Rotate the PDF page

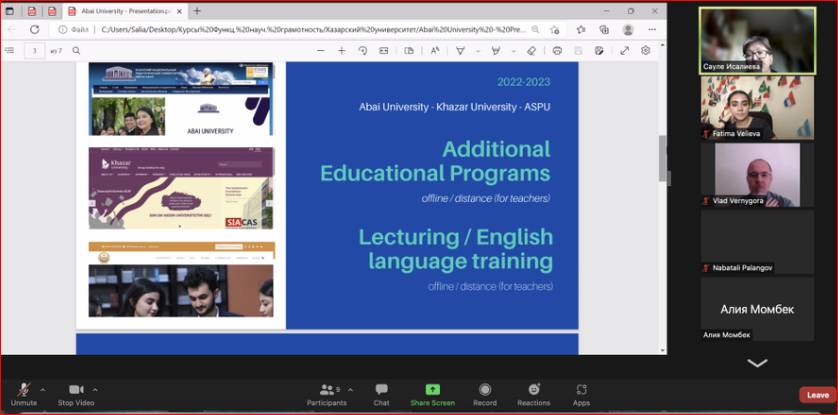(363, 51)
